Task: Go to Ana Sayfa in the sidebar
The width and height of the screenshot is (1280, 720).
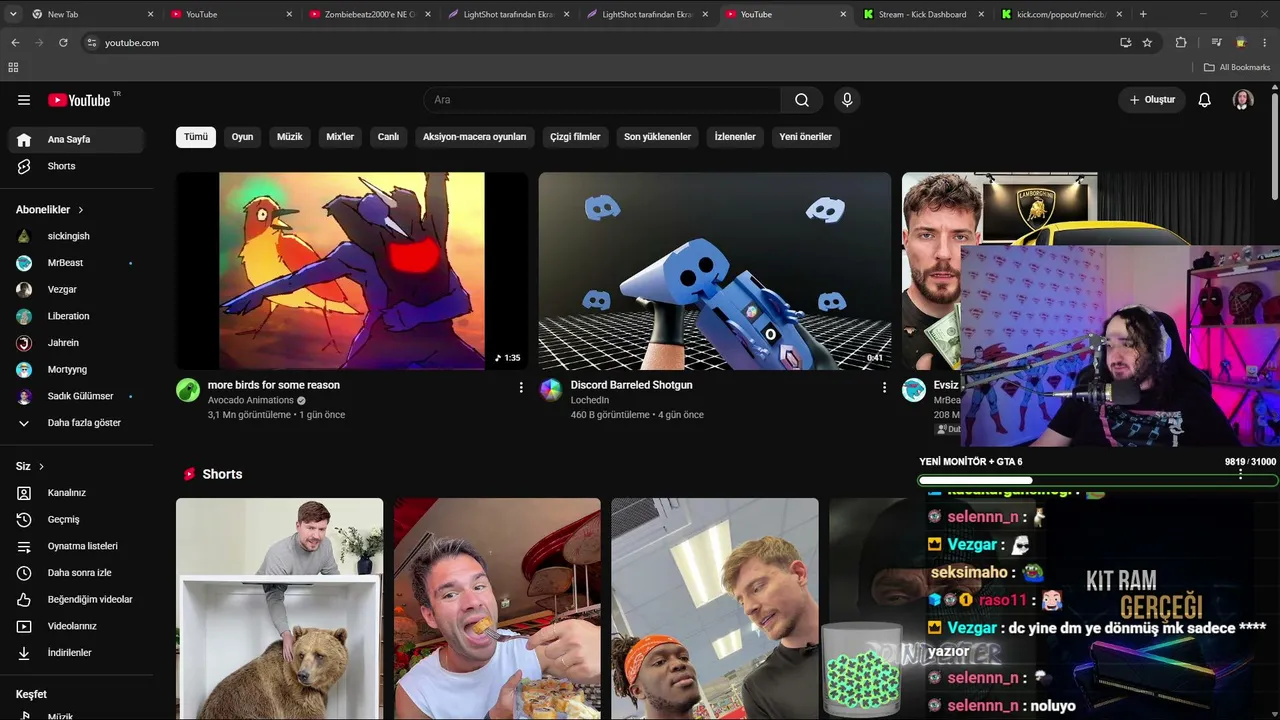Action: click(75, 140)
